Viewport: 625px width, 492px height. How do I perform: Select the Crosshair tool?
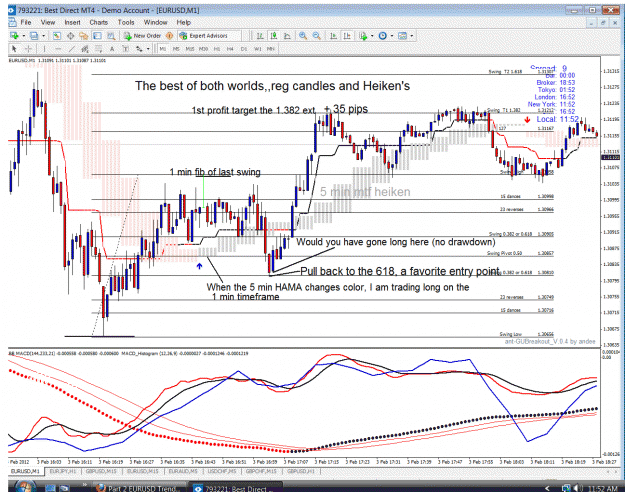28,49
